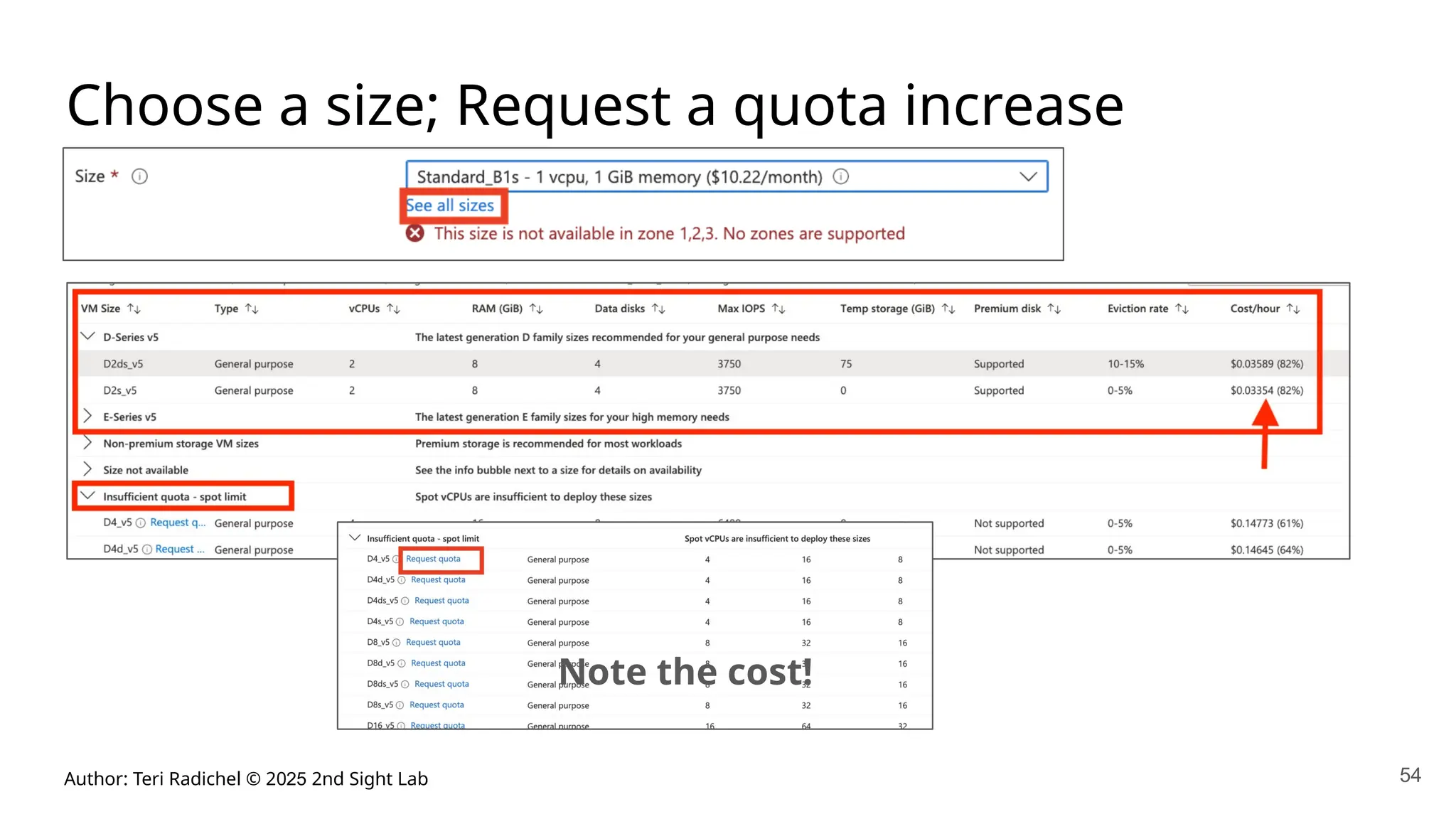Click the red error icon beside zone message

415,233
